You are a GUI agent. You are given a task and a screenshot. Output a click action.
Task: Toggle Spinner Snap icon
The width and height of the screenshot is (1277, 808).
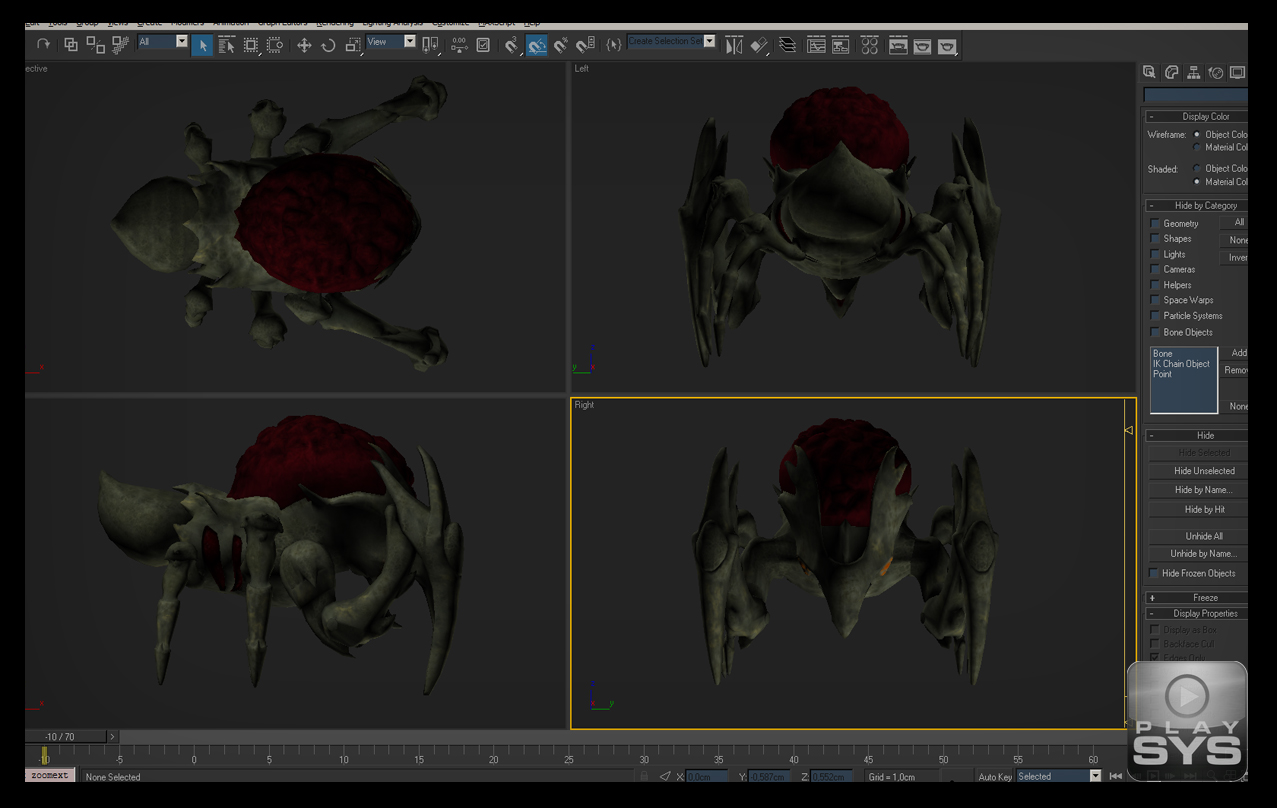pos(585,45)
